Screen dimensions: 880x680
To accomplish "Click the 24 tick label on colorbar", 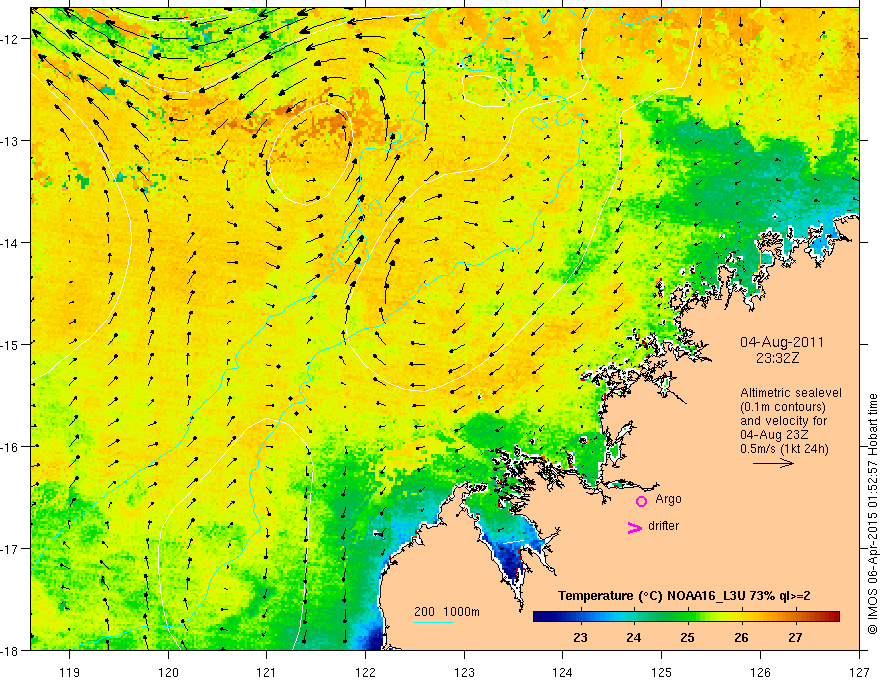I will pos(634,638).
